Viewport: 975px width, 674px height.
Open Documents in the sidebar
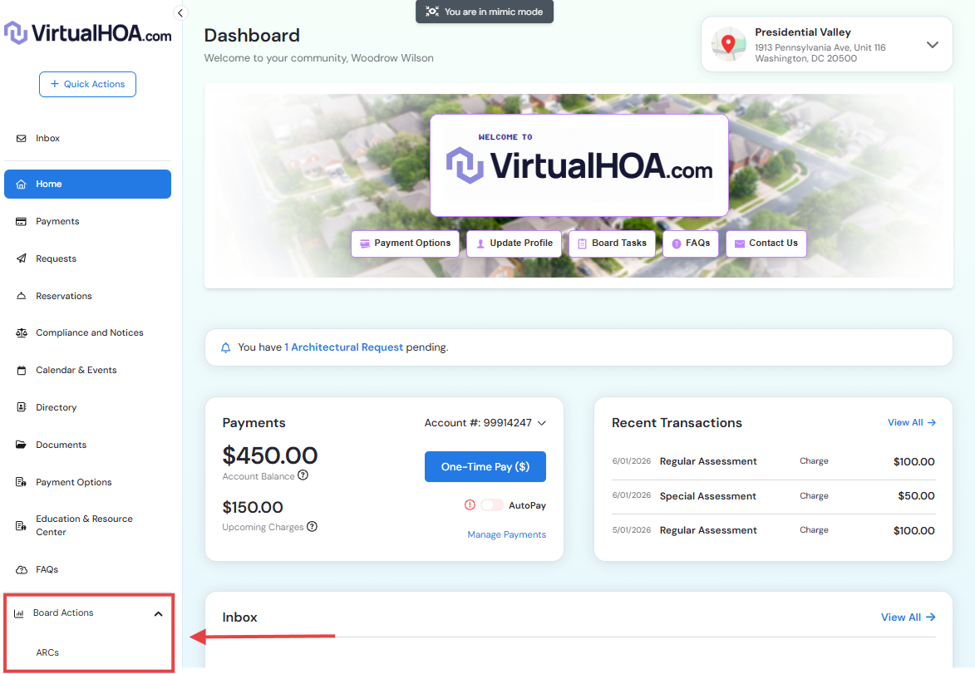tap(88, 445)
